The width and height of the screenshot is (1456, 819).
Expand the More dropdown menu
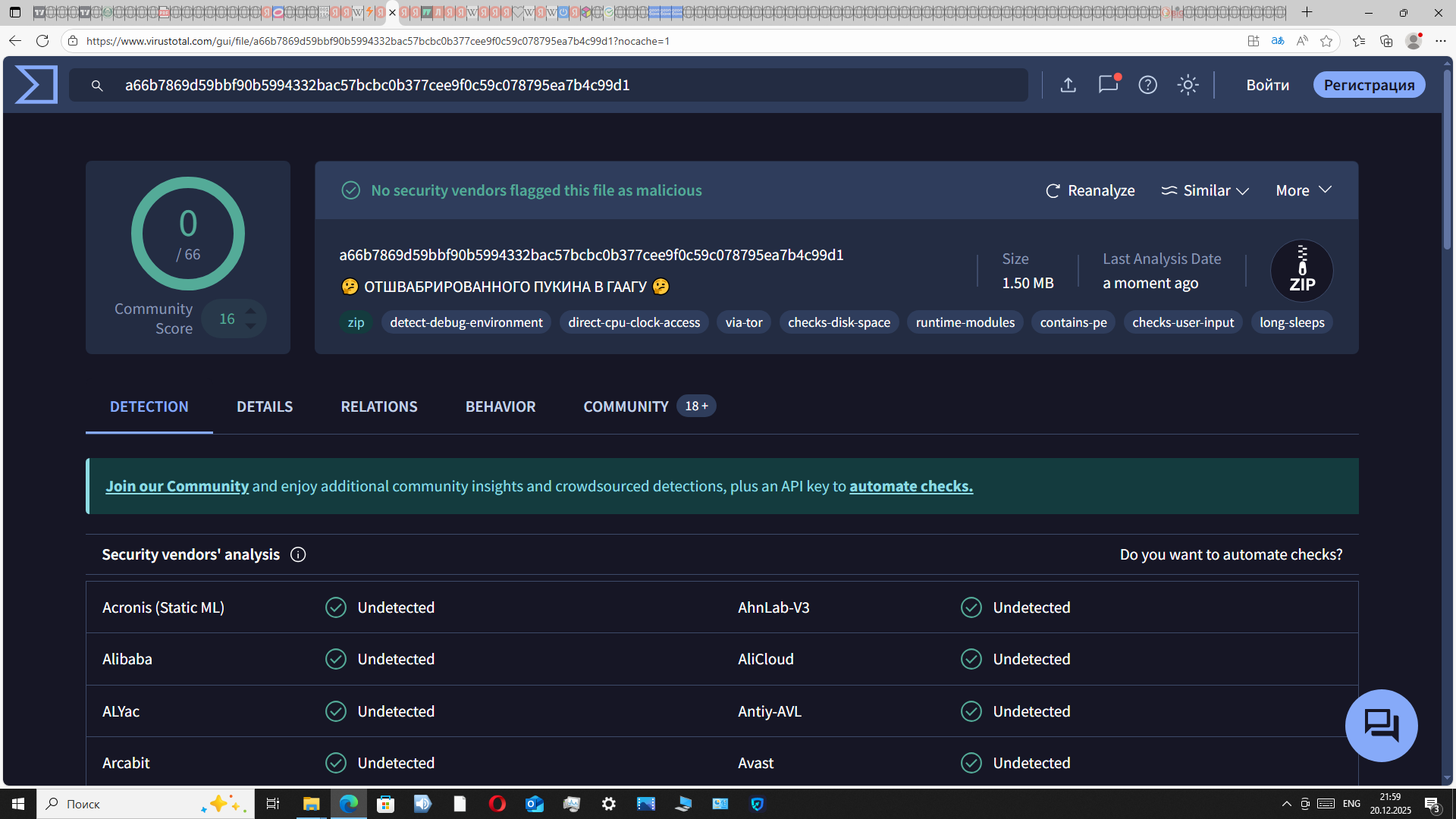point(1303,191)
